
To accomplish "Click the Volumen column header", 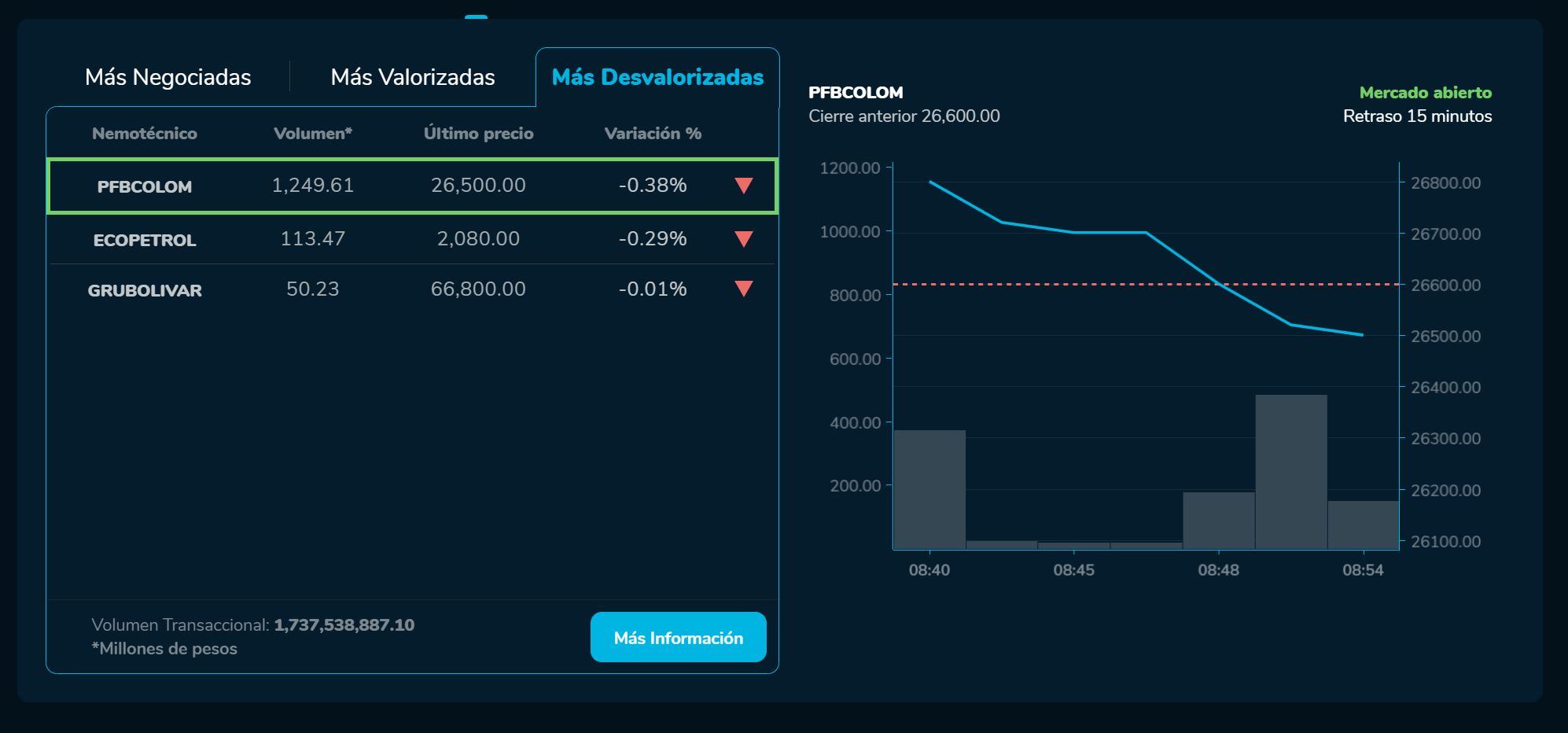I will coord(312,134).
